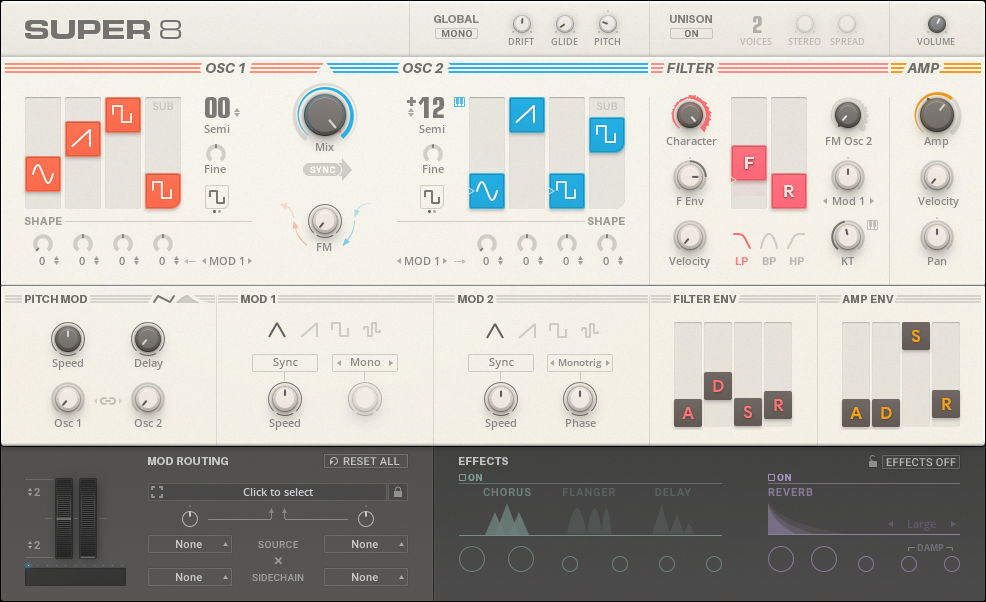This screenshot has height=602, width=986.
Task: Open the Mono mode dropdown in MOD 1
Action: pos(365,363)
